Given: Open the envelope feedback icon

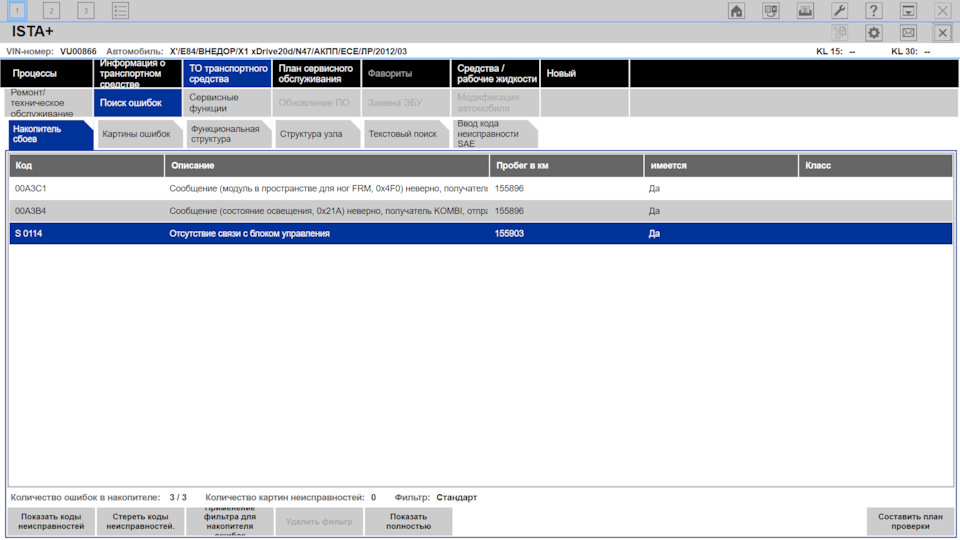Looking at the screenshot, I should tap(908, 32).
